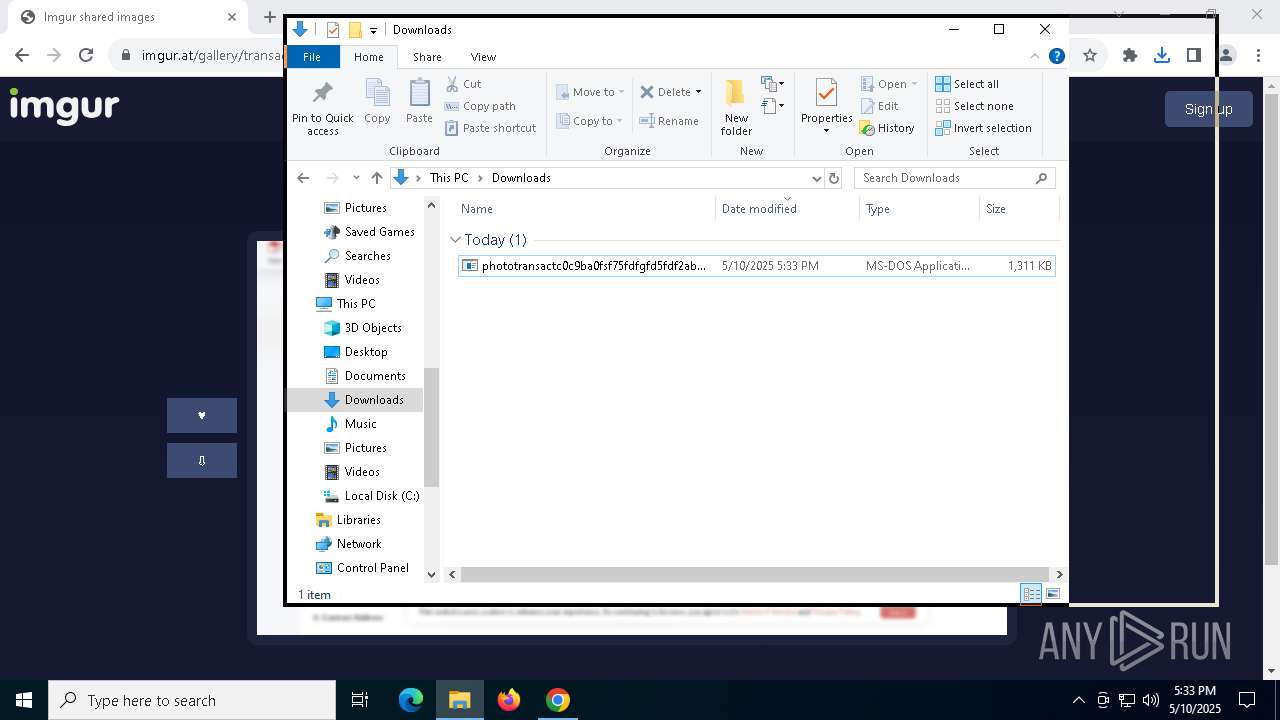The height and width of the screenshot is (720, 1280).
Task: Select Control Panel in navigation pane
Action: [x=362, y=568]
